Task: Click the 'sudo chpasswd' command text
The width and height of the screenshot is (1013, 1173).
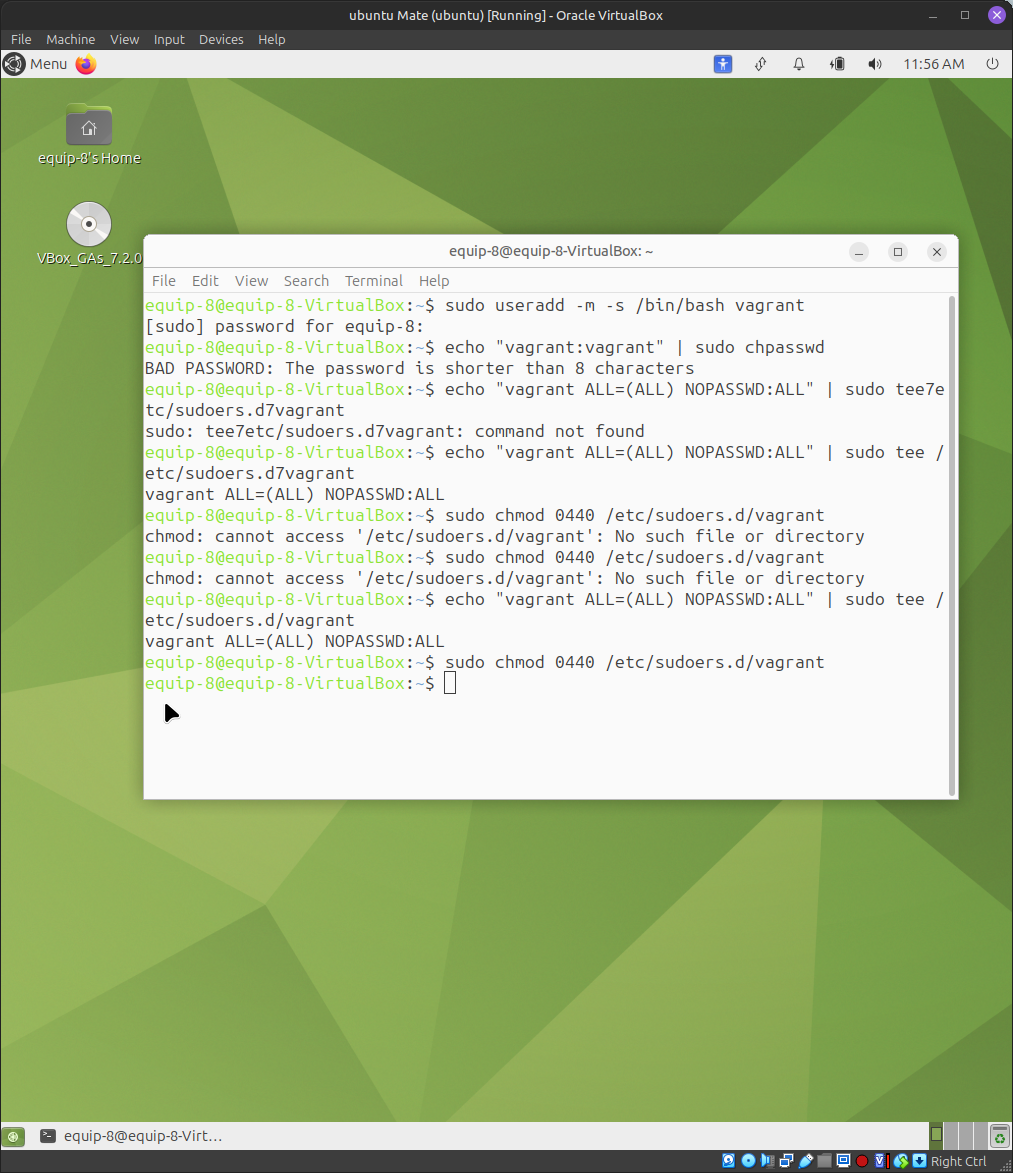Action: [759, 347]
